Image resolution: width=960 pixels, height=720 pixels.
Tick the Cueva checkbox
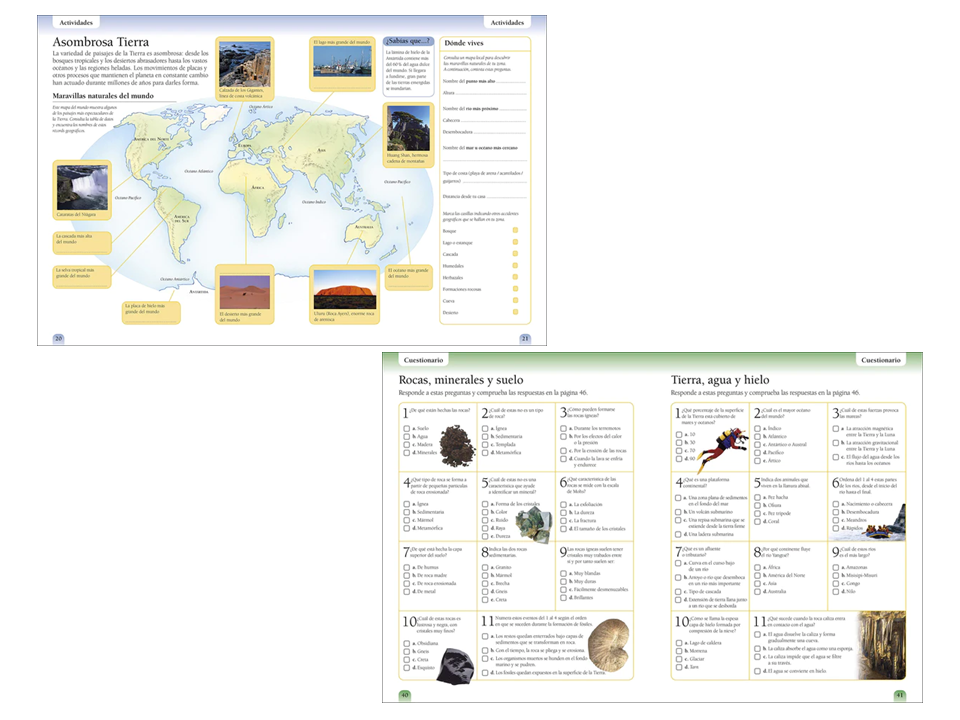(516, 300)
